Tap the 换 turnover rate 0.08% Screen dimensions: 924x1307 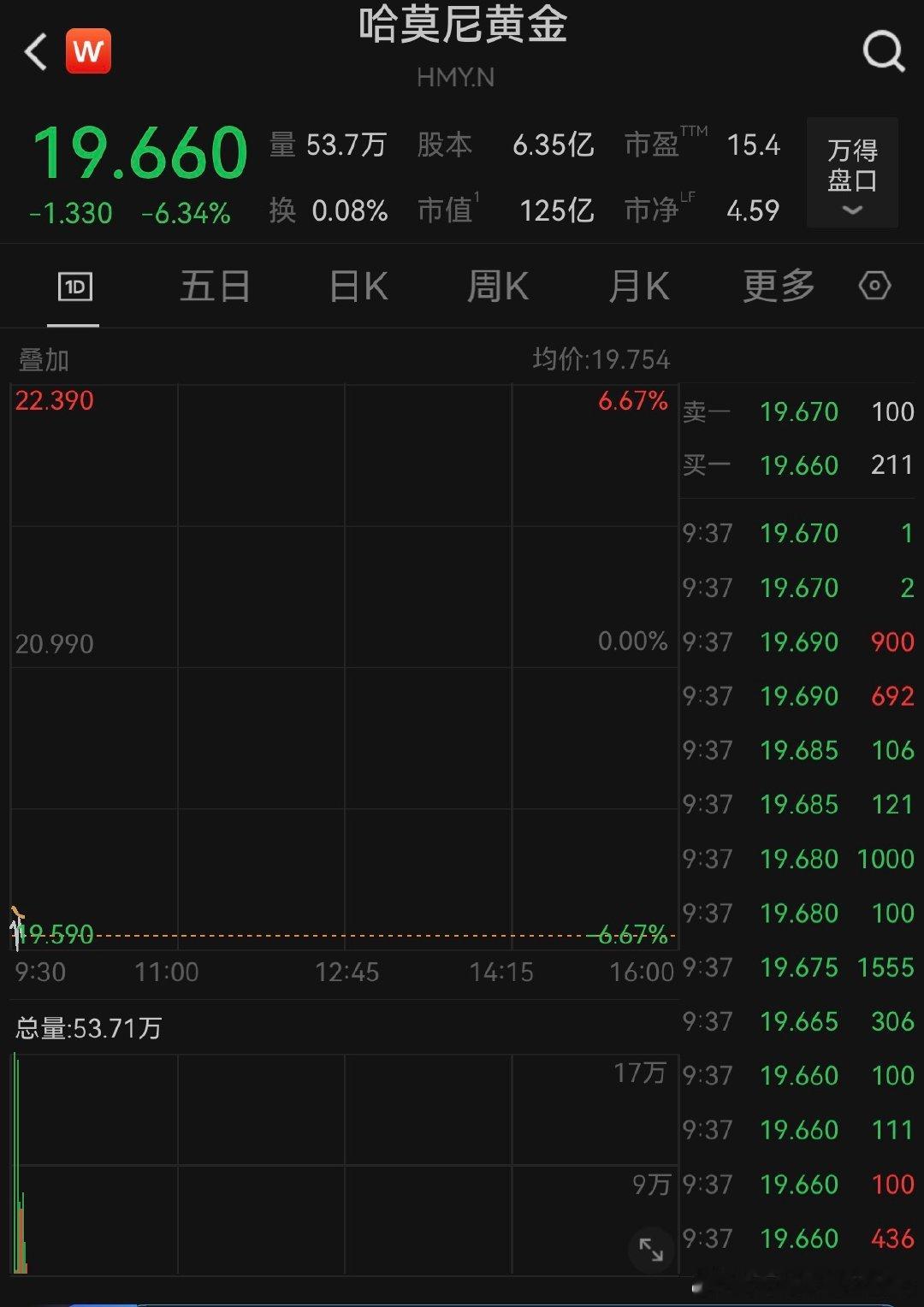point(350,210)
